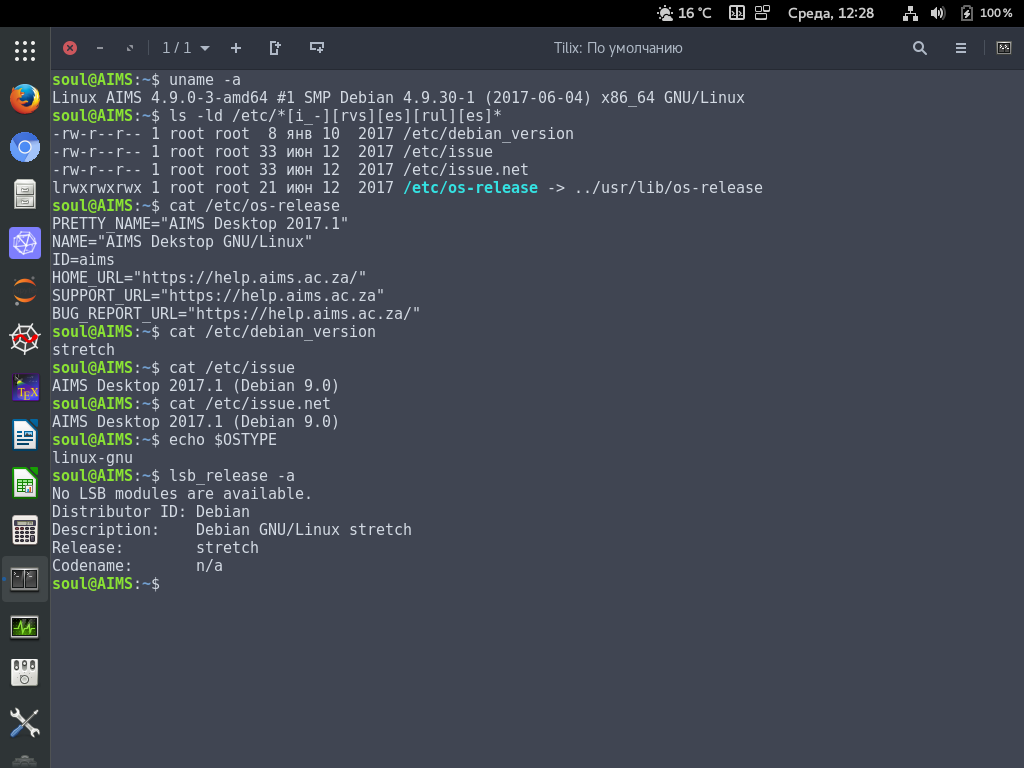
Task: Select the Tilix terminal dock icon
Action: [25, 579]
